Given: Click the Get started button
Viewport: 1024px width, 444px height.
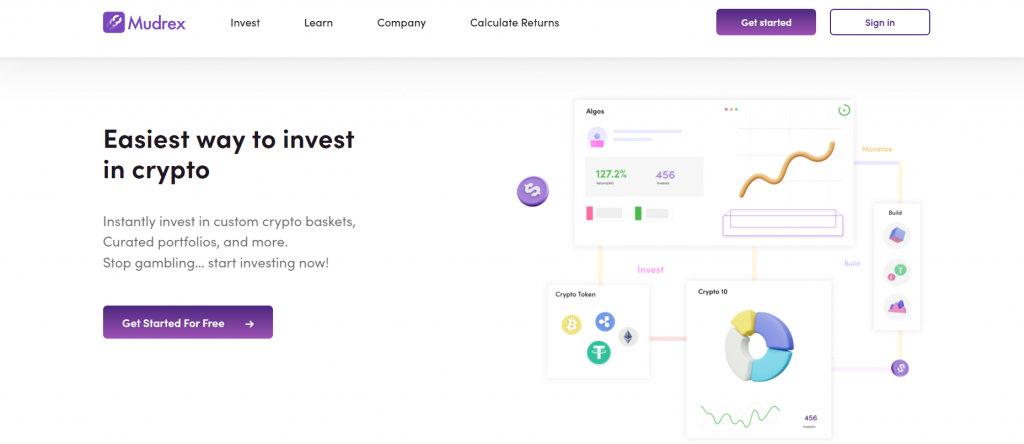Looking at the screenshot, I should click(766, 22).
